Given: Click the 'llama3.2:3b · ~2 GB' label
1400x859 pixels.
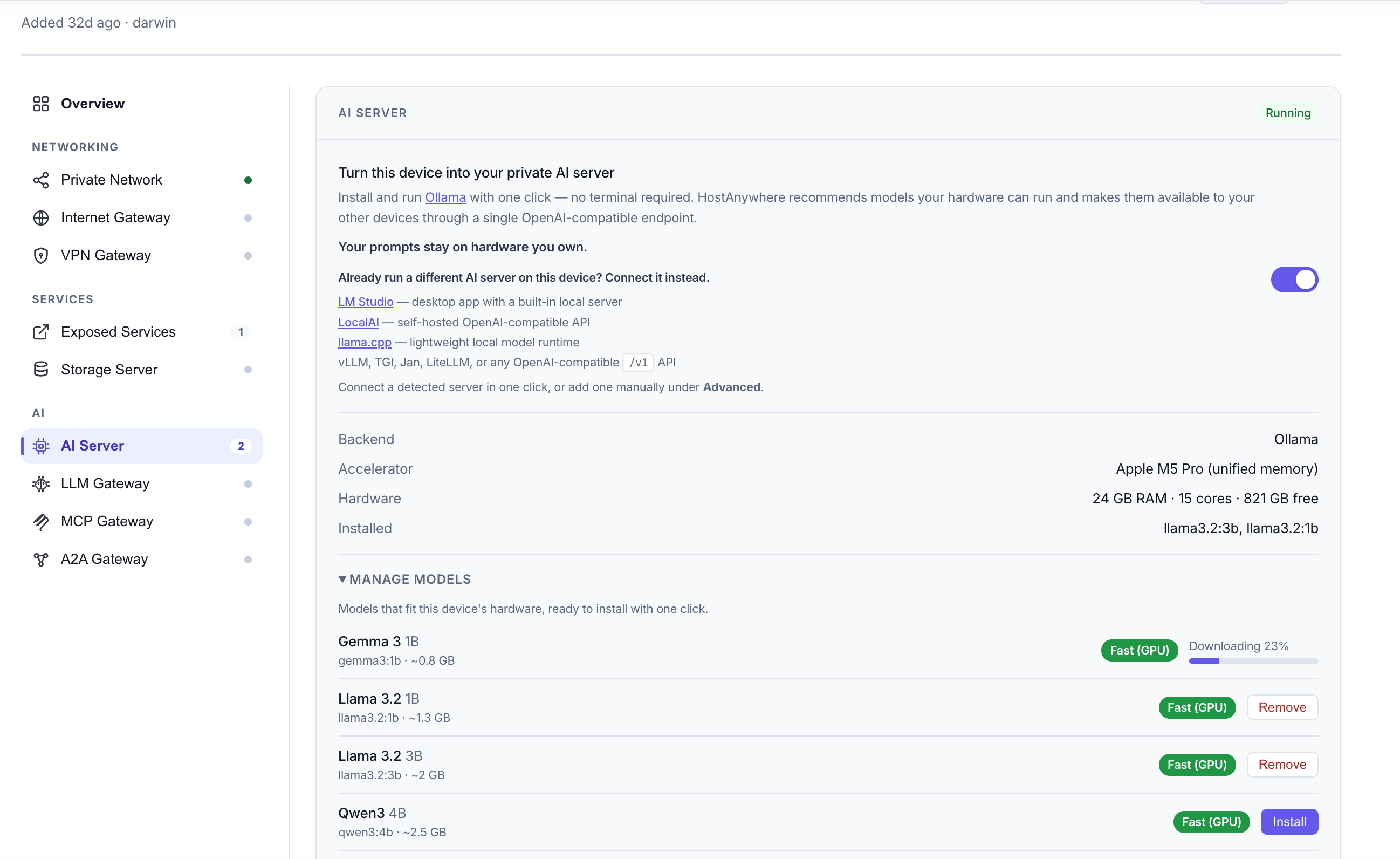Looking at the screenshot, I should (x=392, y=775).
